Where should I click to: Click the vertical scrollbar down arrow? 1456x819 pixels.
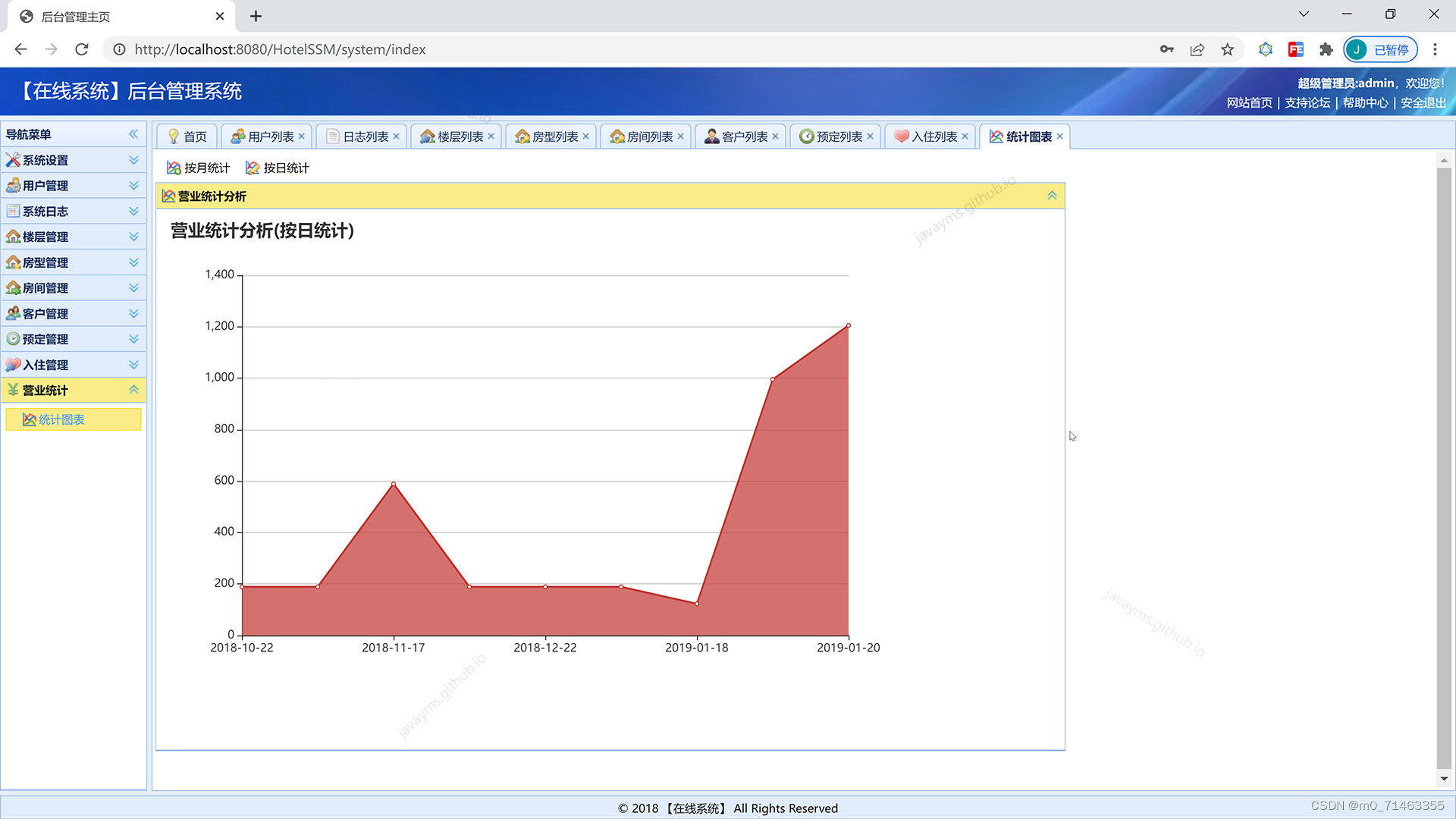1444,779
